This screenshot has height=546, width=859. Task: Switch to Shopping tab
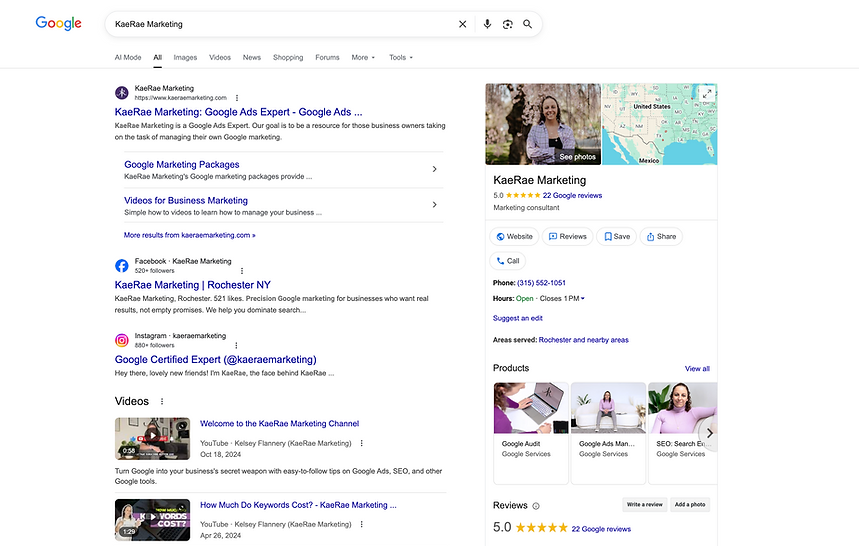pos(288,58)
